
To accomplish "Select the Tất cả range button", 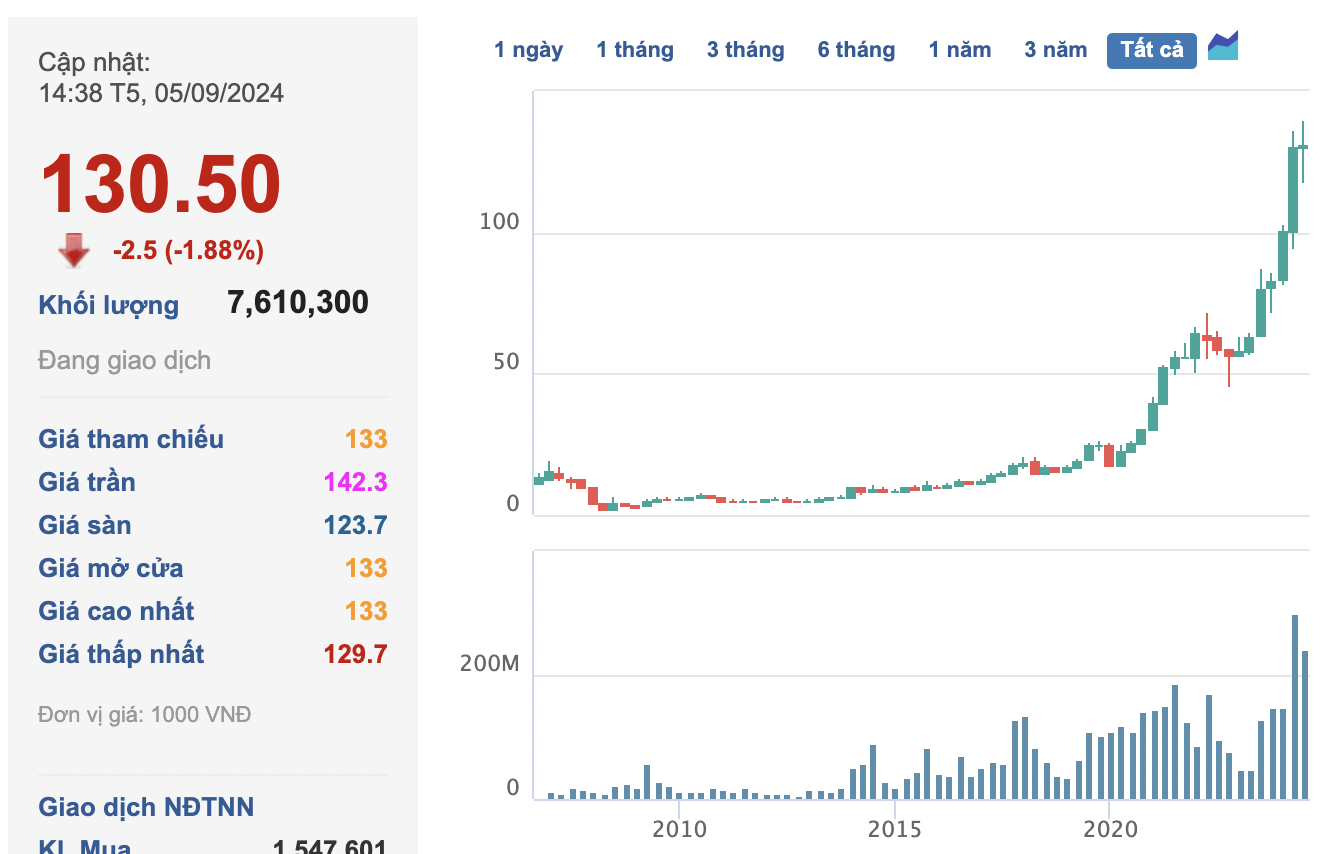I will point(1152,50).
